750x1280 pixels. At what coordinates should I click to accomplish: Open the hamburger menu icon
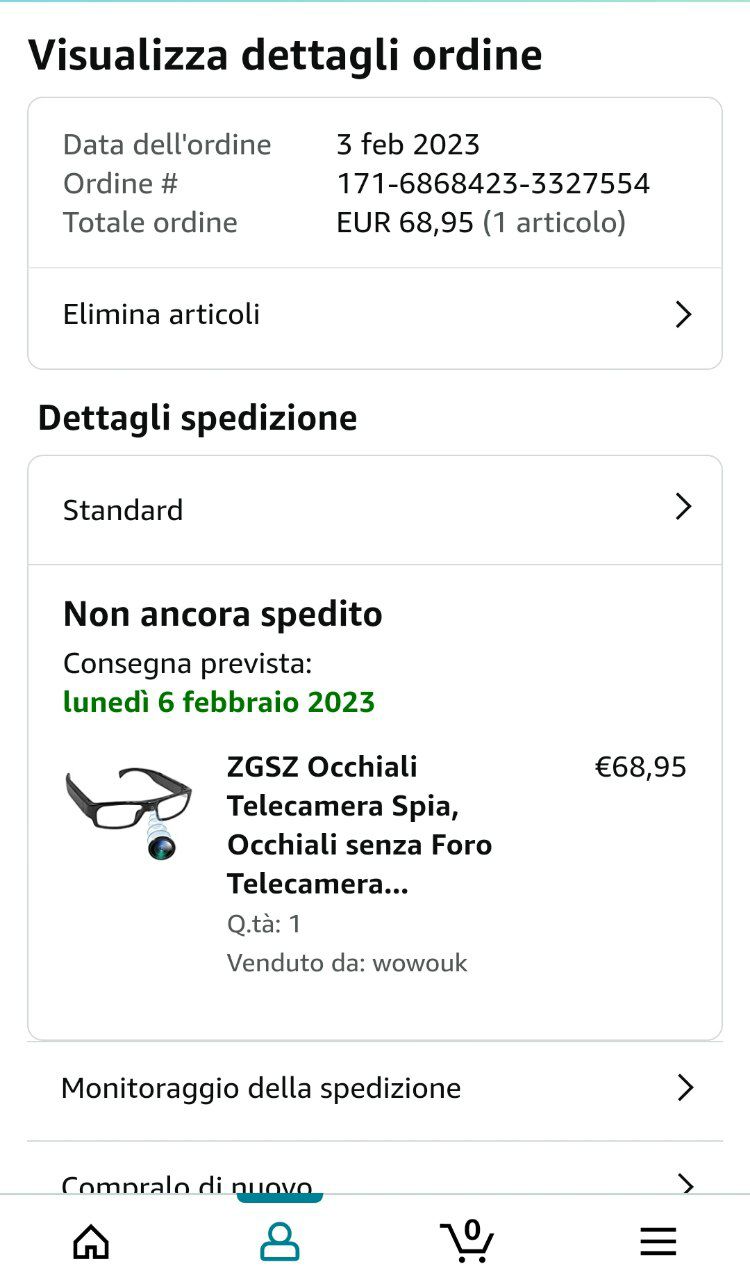658,1242
